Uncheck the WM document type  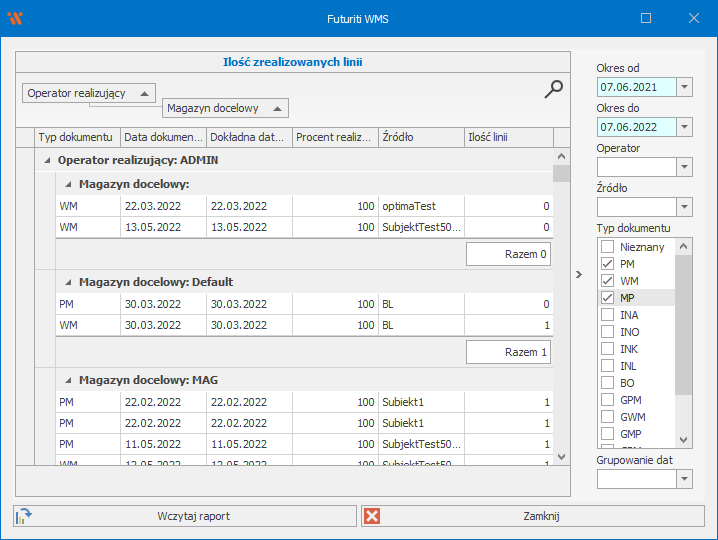[x=607, y=281]
